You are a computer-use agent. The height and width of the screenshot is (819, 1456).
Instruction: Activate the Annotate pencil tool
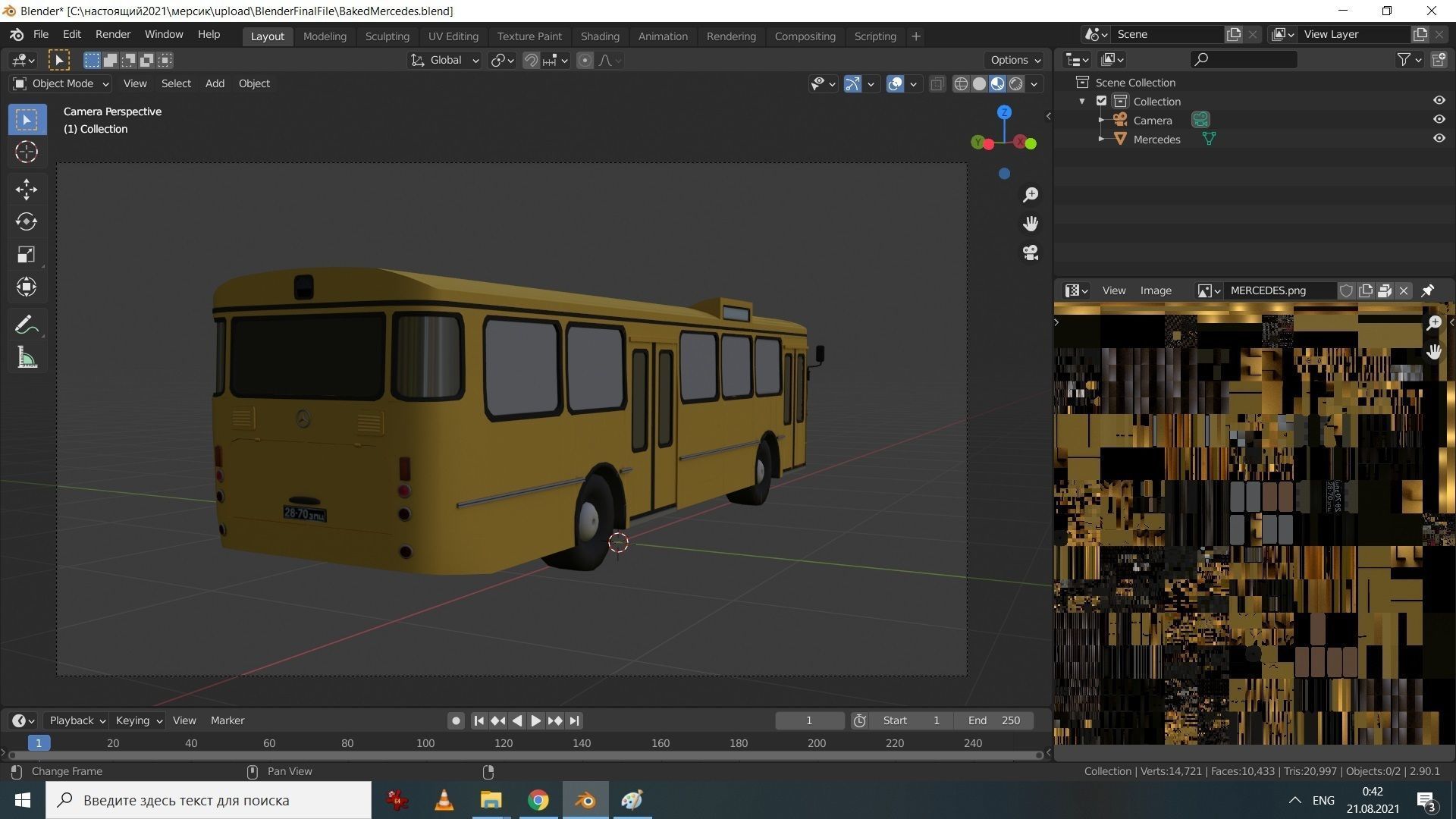(27, 325)
